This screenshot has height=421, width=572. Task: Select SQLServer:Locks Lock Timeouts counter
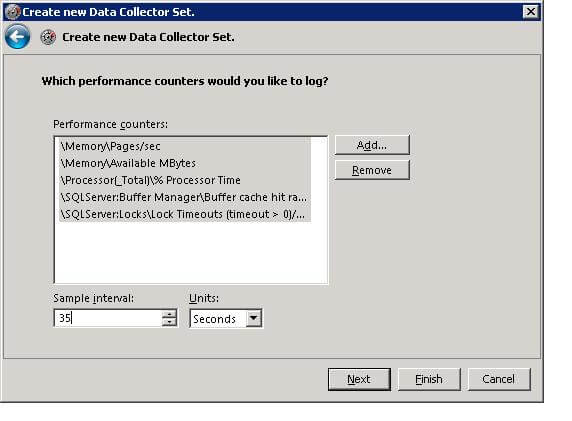(185, 214)
